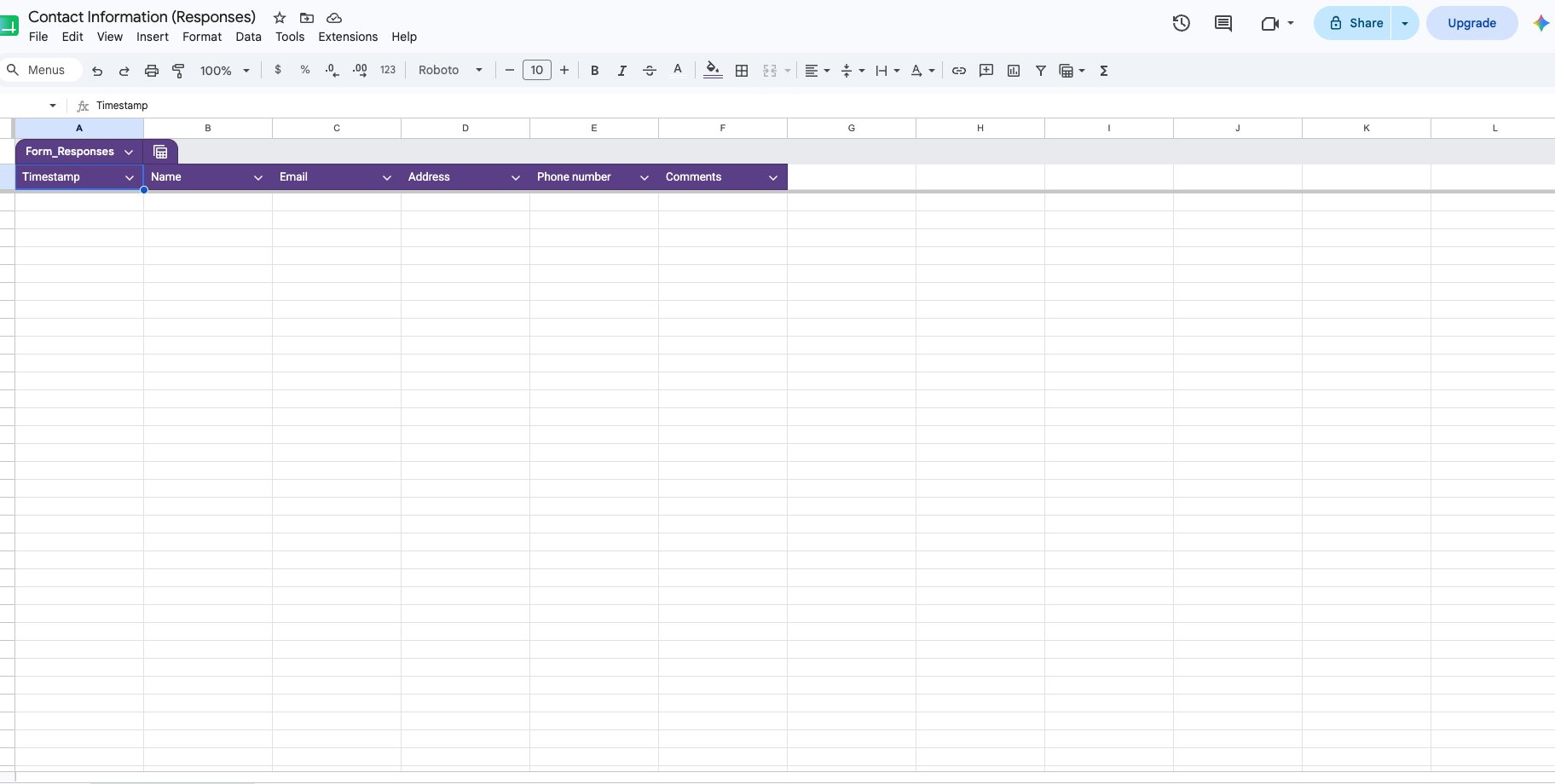Open the Edit menu
This screenshot has height=784, width=1555.
pos(72,37)
